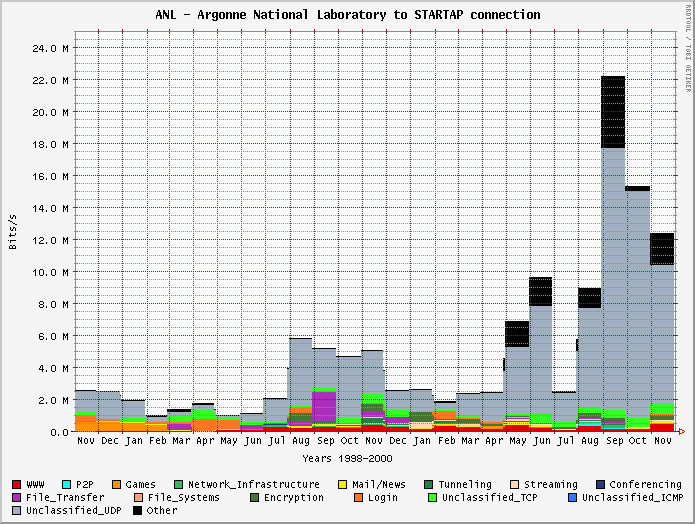Click the gray Unclassified_UDP swatch
The image size is (695, 524).
(16, 511)
